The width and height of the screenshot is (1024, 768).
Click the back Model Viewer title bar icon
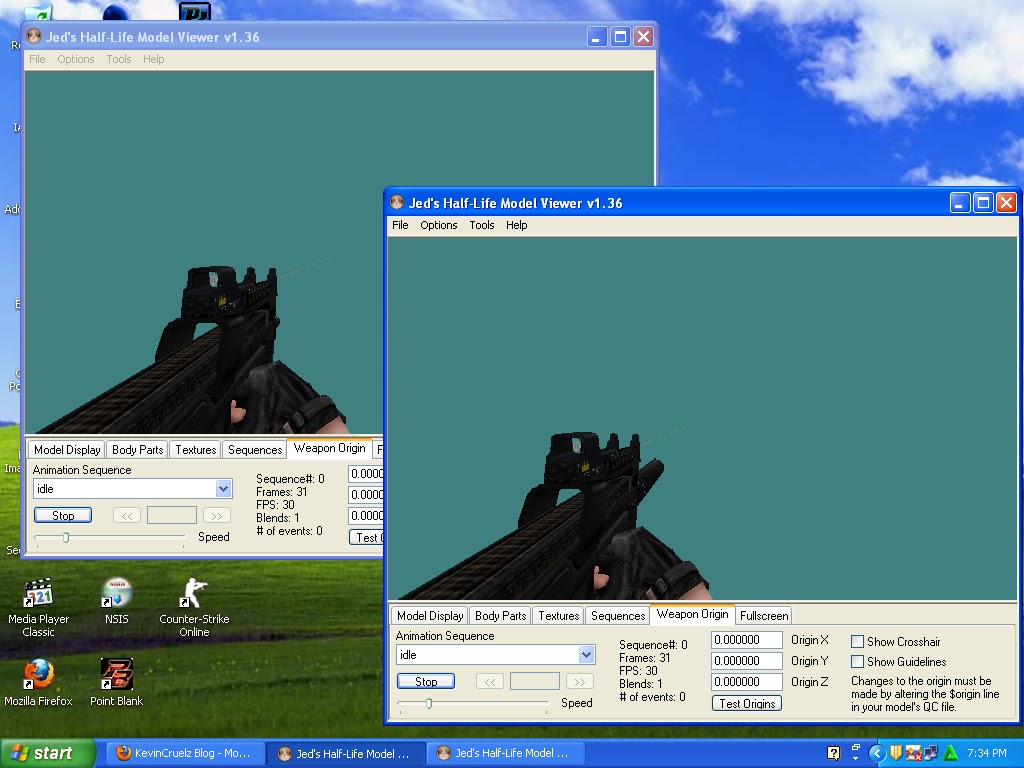pyautogui.click(x=34, y=37)
